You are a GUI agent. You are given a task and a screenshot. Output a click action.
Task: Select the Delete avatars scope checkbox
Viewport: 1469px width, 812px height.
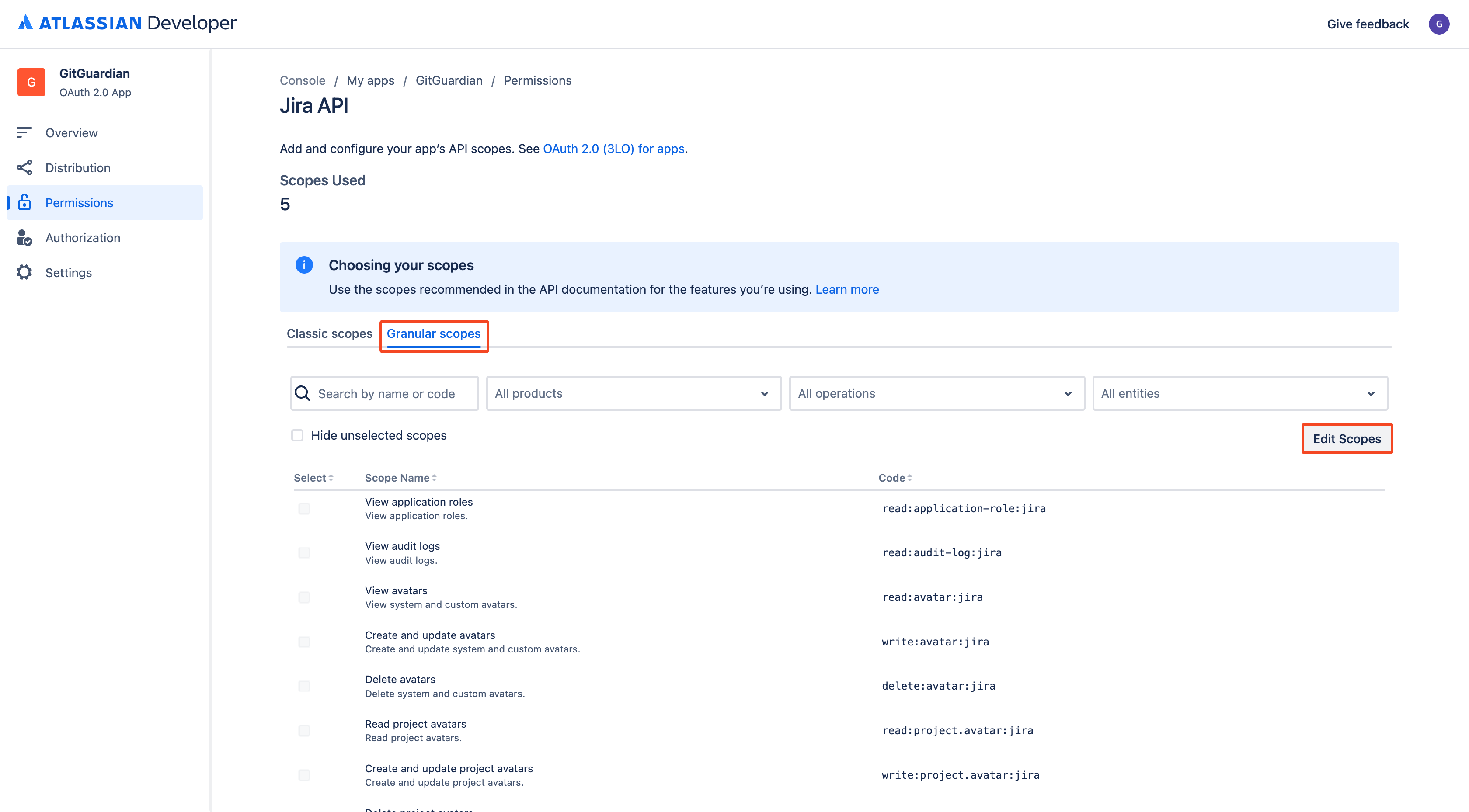pyautogui.click(x=304, y=686)
